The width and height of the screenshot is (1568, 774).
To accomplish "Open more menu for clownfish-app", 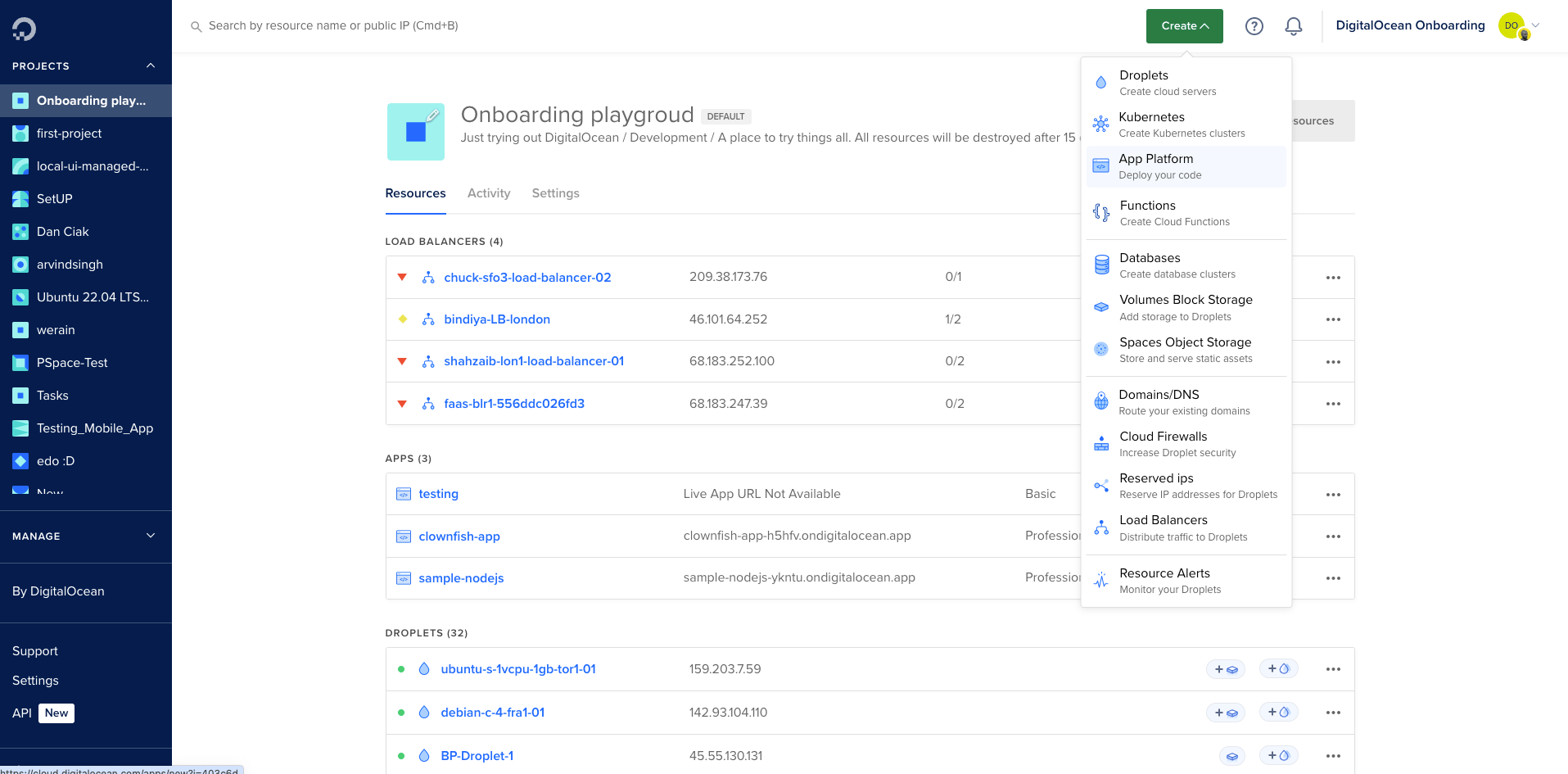I will (x=1333, y=536).
